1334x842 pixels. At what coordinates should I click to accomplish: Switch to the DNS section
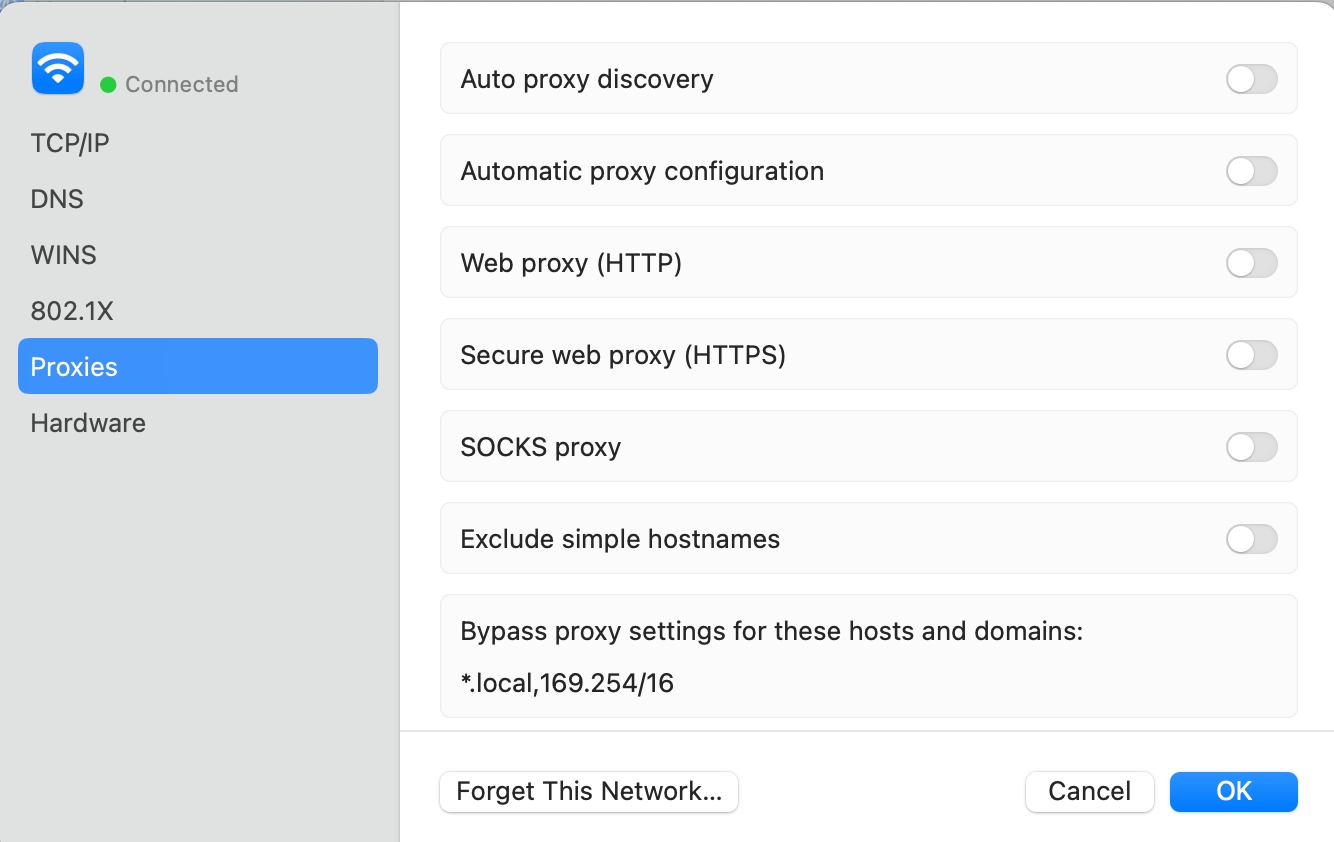pyautogui.click(x=57, y=199)
